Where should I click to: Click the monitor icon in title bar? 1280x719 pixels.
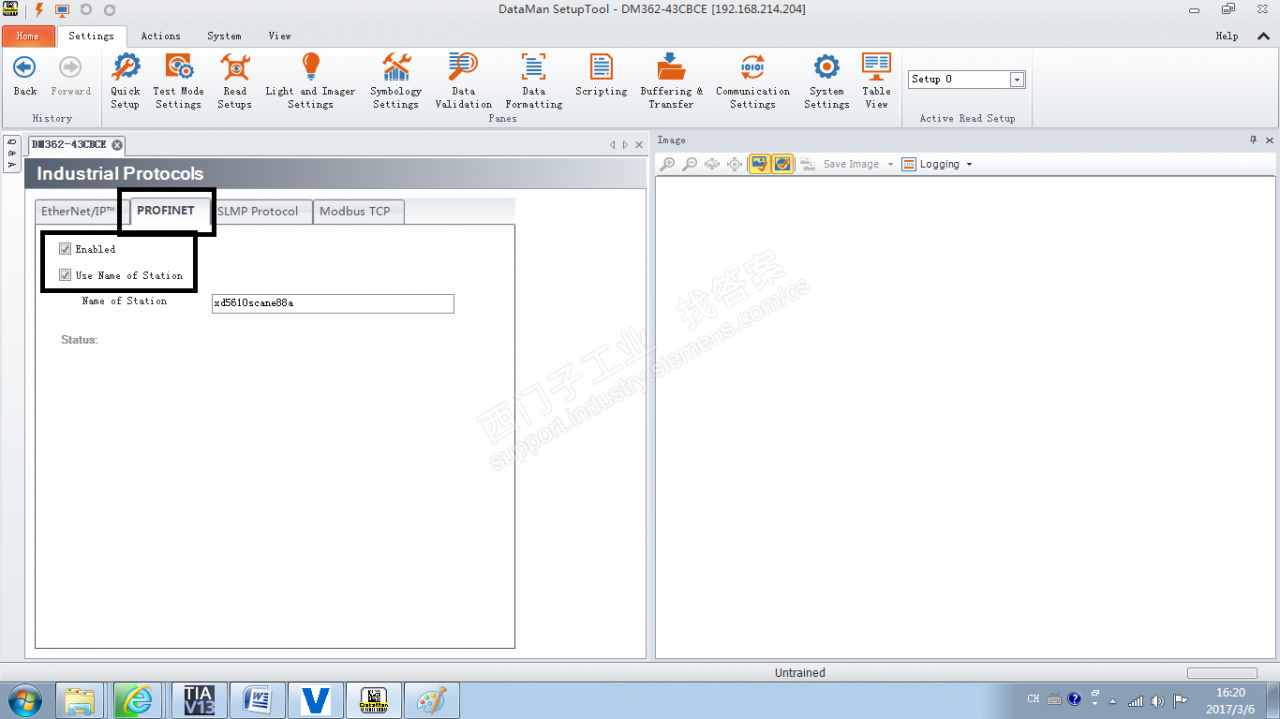point(62,10)
